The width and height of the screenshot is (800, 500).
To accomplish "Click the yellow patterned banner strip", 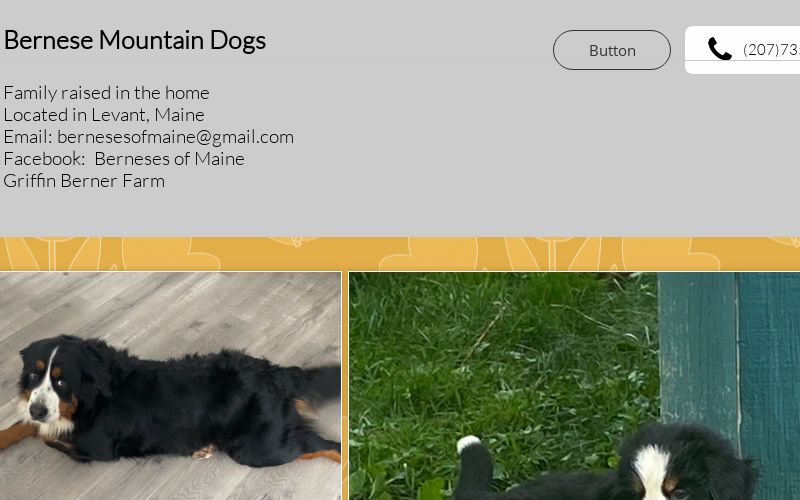I will click(x=400, y=254).
